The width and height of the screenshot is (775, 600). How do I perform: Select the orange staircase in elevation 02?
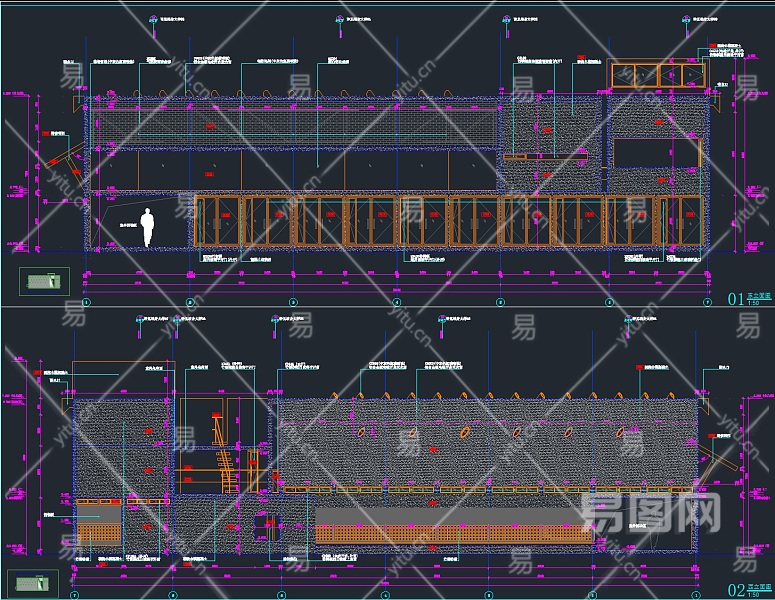pos(223,453)
